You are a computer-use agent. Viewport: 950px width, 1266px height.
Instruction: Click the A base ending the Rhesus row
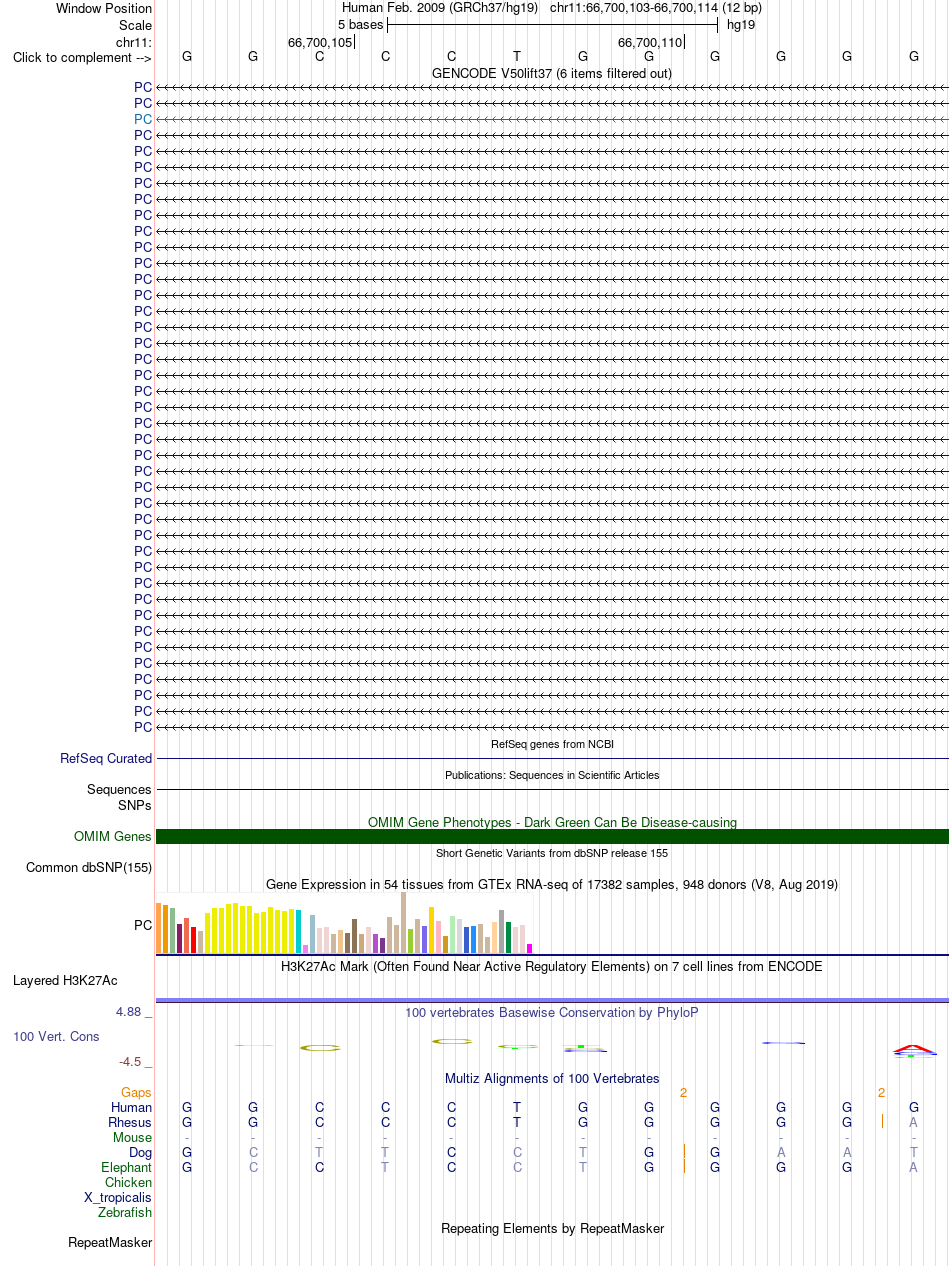tap(913, 1123)
